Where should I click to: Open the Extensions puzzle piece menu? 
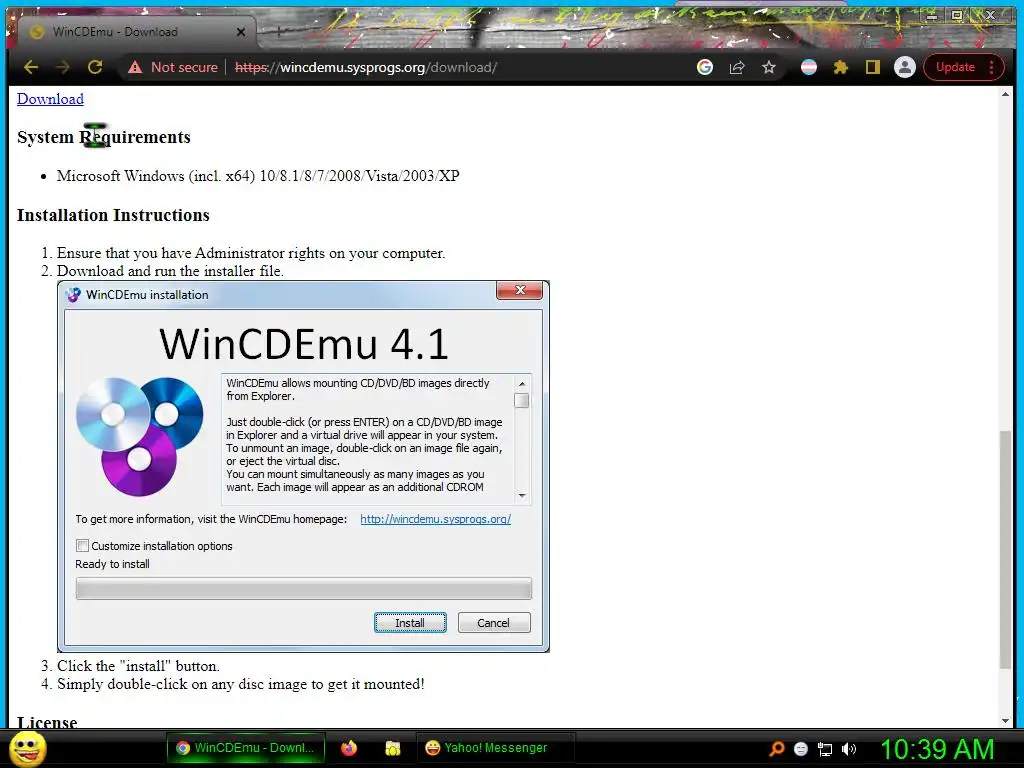840,67
